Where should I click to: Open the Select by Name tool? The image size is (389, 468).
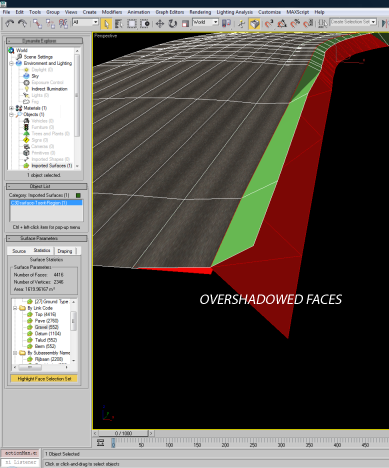pyautogui.click(x=119, y=24)
